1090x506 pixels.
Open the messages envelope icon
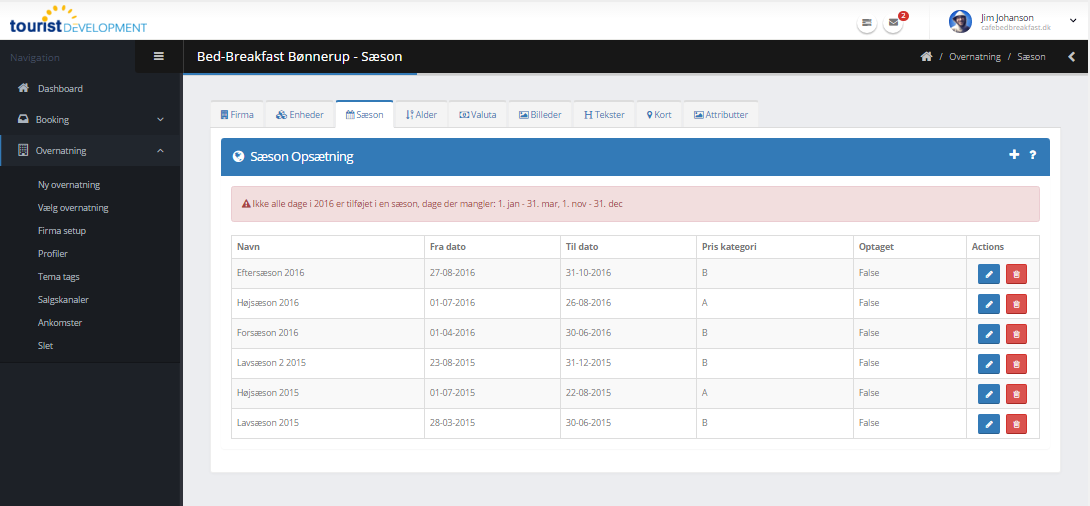[x=893, y=22]
